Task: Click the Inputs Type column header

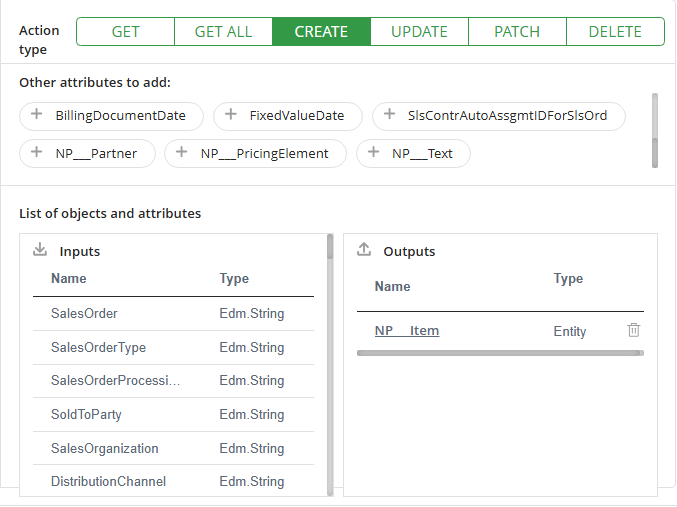Action: pyautogui.click(x=234, y=279)
